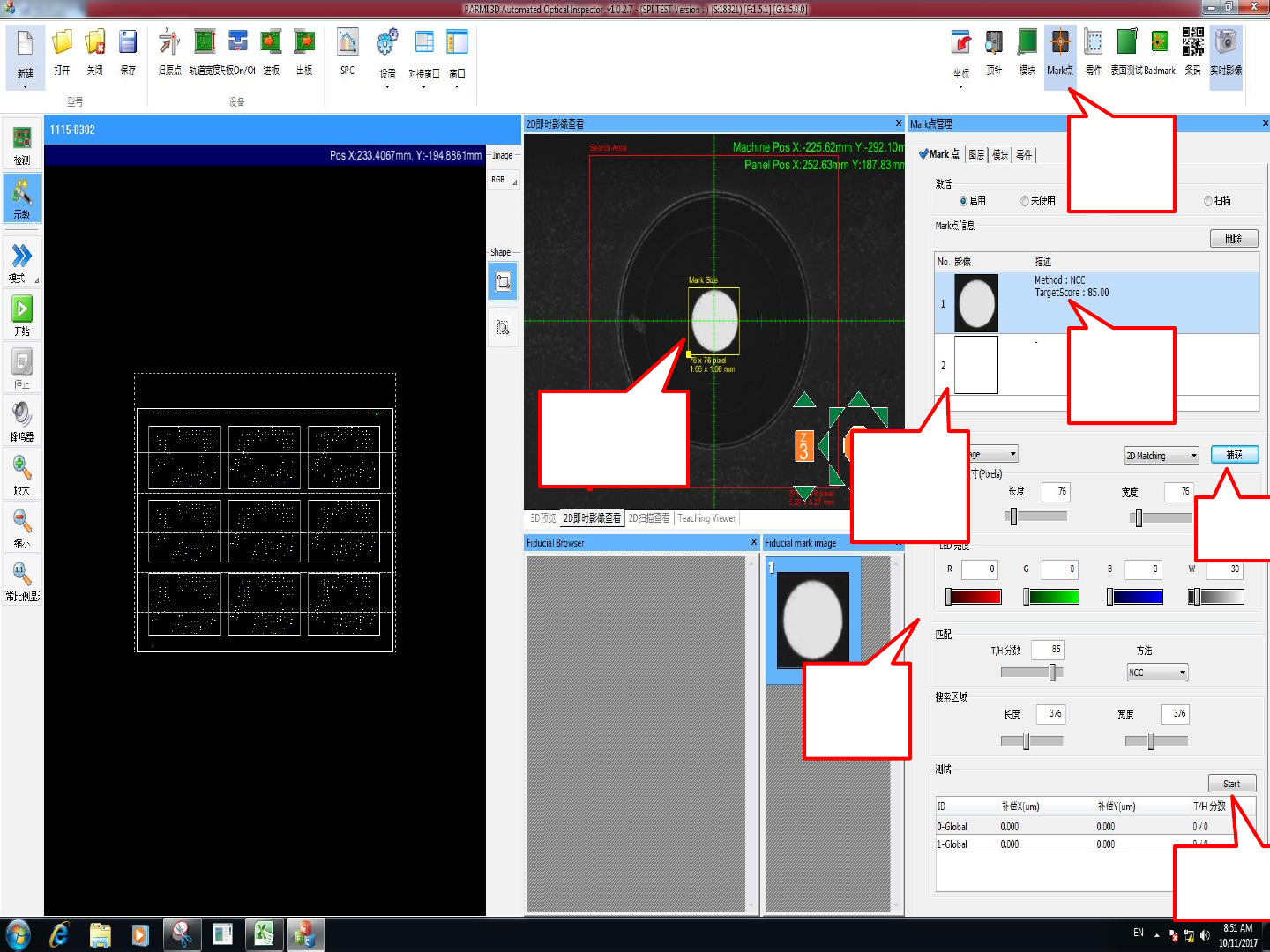Select the 未使用 radio button

[x=1025, y=201]
